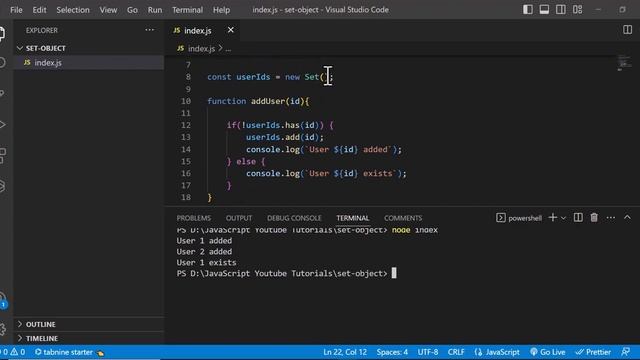Viewport: 640px width, 360px height.
Task: Open Run and Debug activity icon
Action: click(2, 124)
